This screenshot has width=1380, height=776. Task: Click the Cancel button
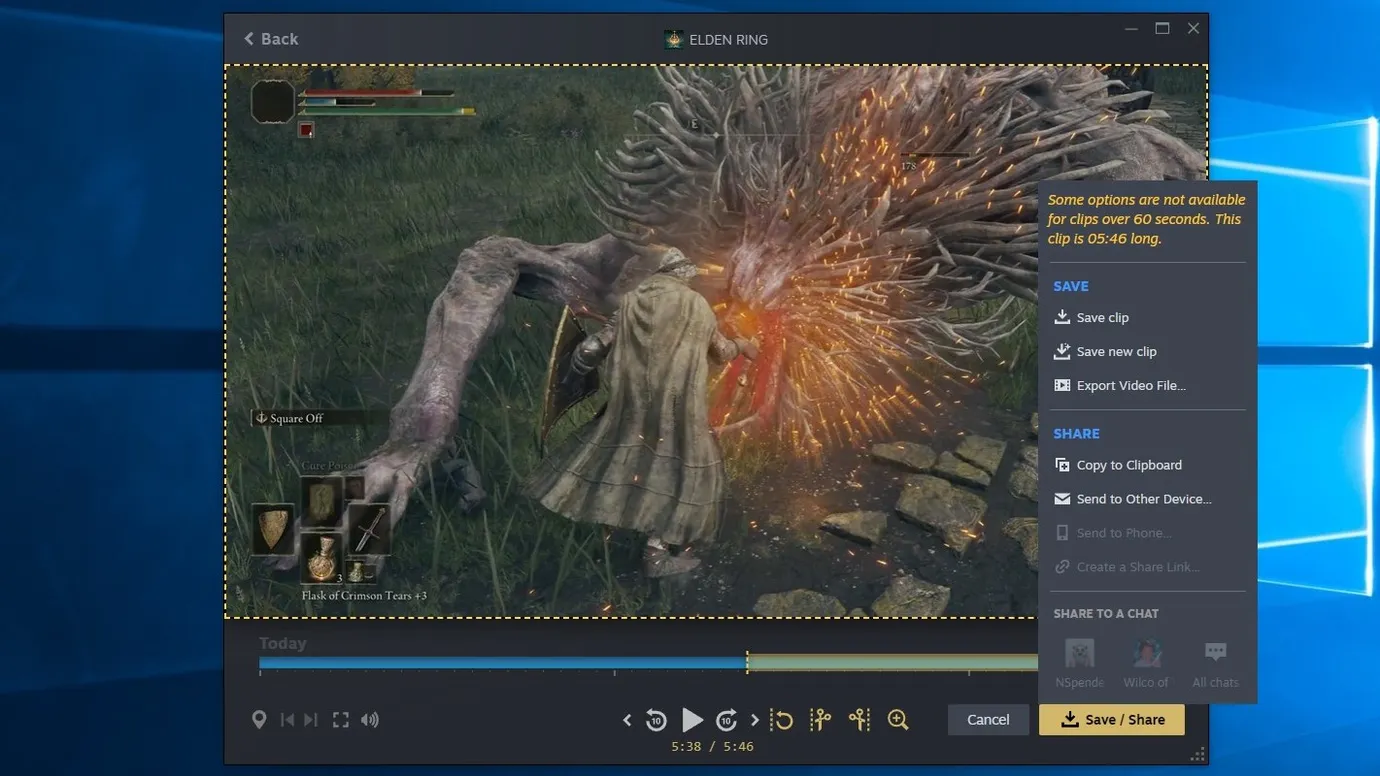tap(988, 720)
